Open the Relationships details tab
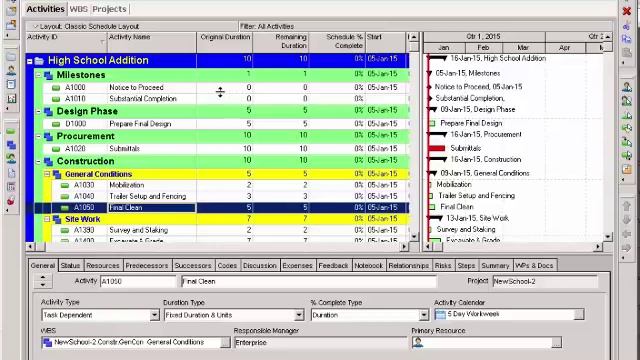 coord(409,266)
